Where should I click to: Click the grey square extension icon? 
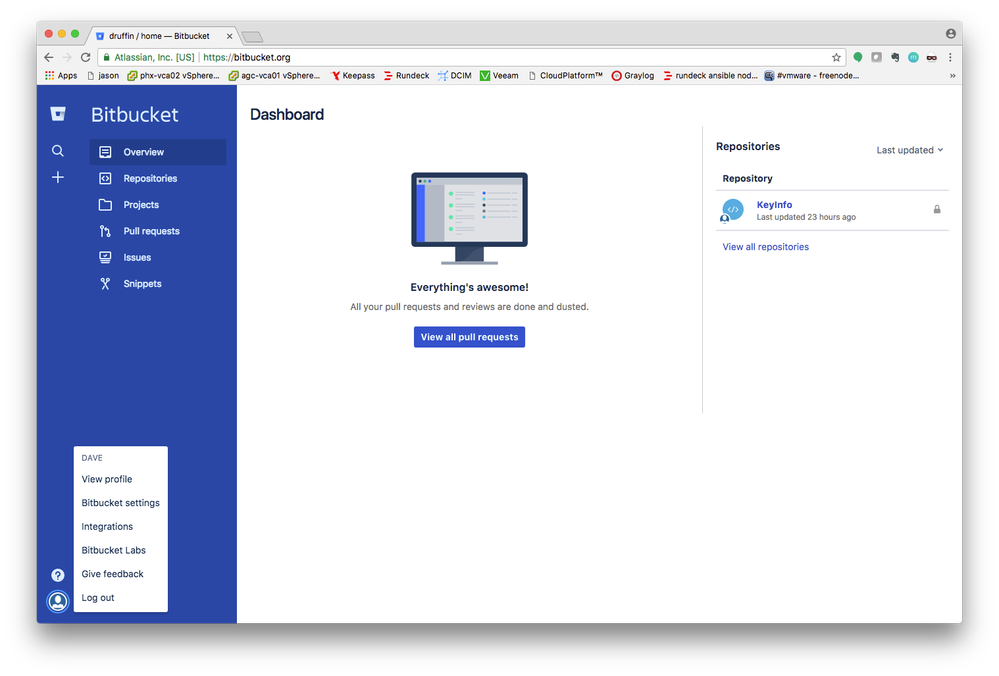click(877, 57)
